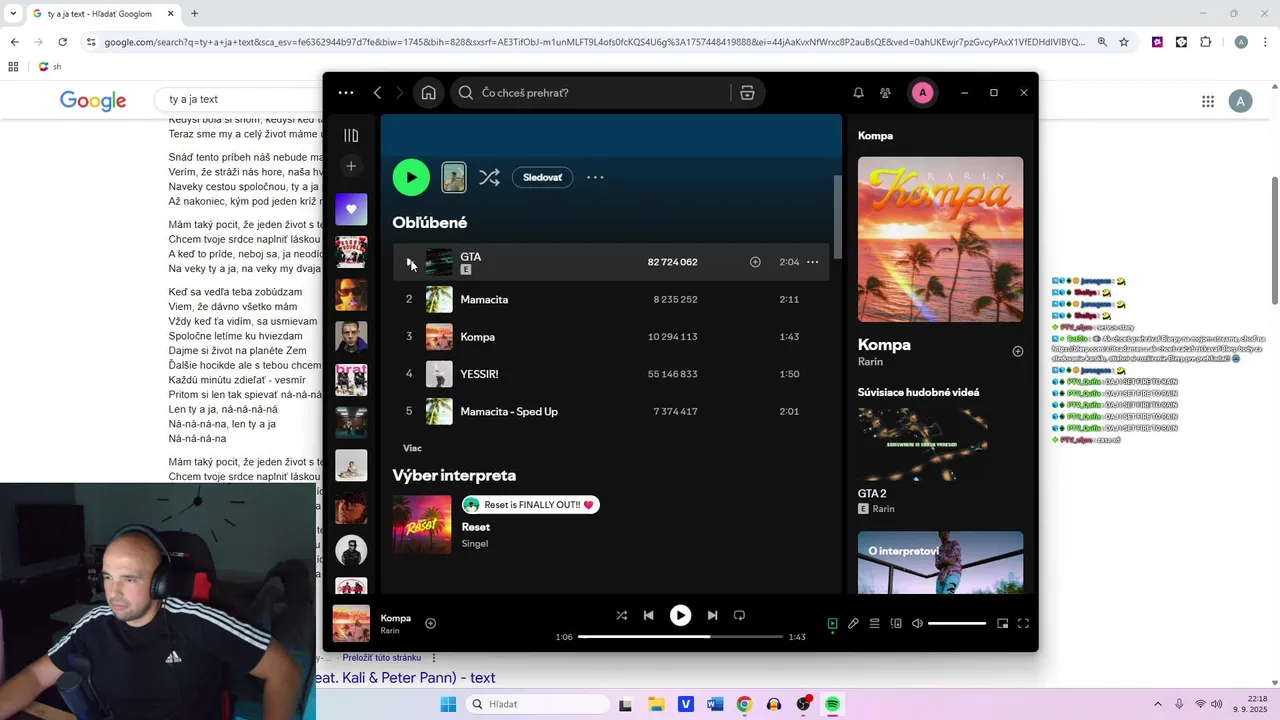Open the O interpretovi artist card
The image size is (1280, 720).
coord(940,562)
